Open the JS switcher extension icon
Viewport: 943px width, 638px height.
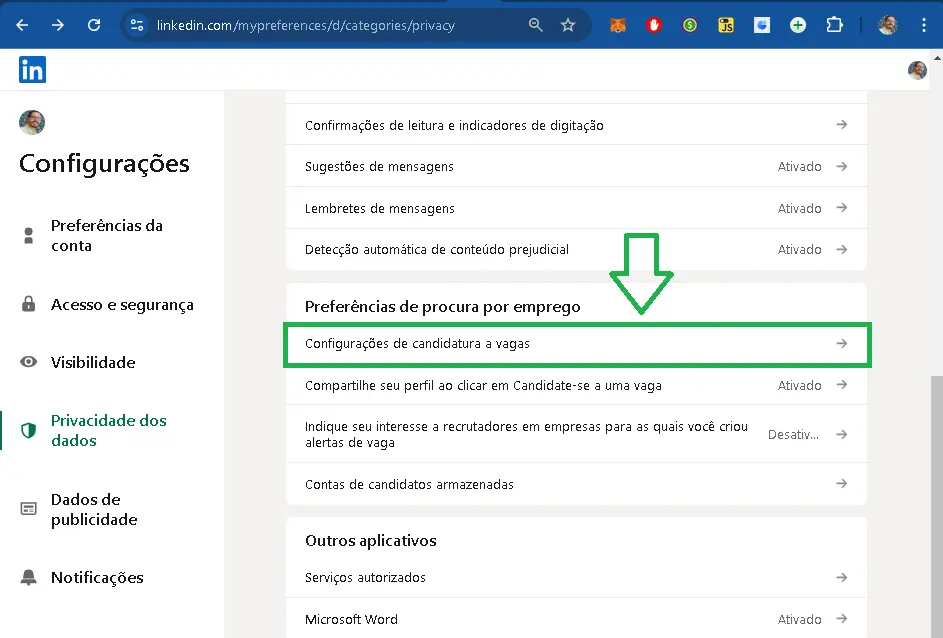click(725, 24)
